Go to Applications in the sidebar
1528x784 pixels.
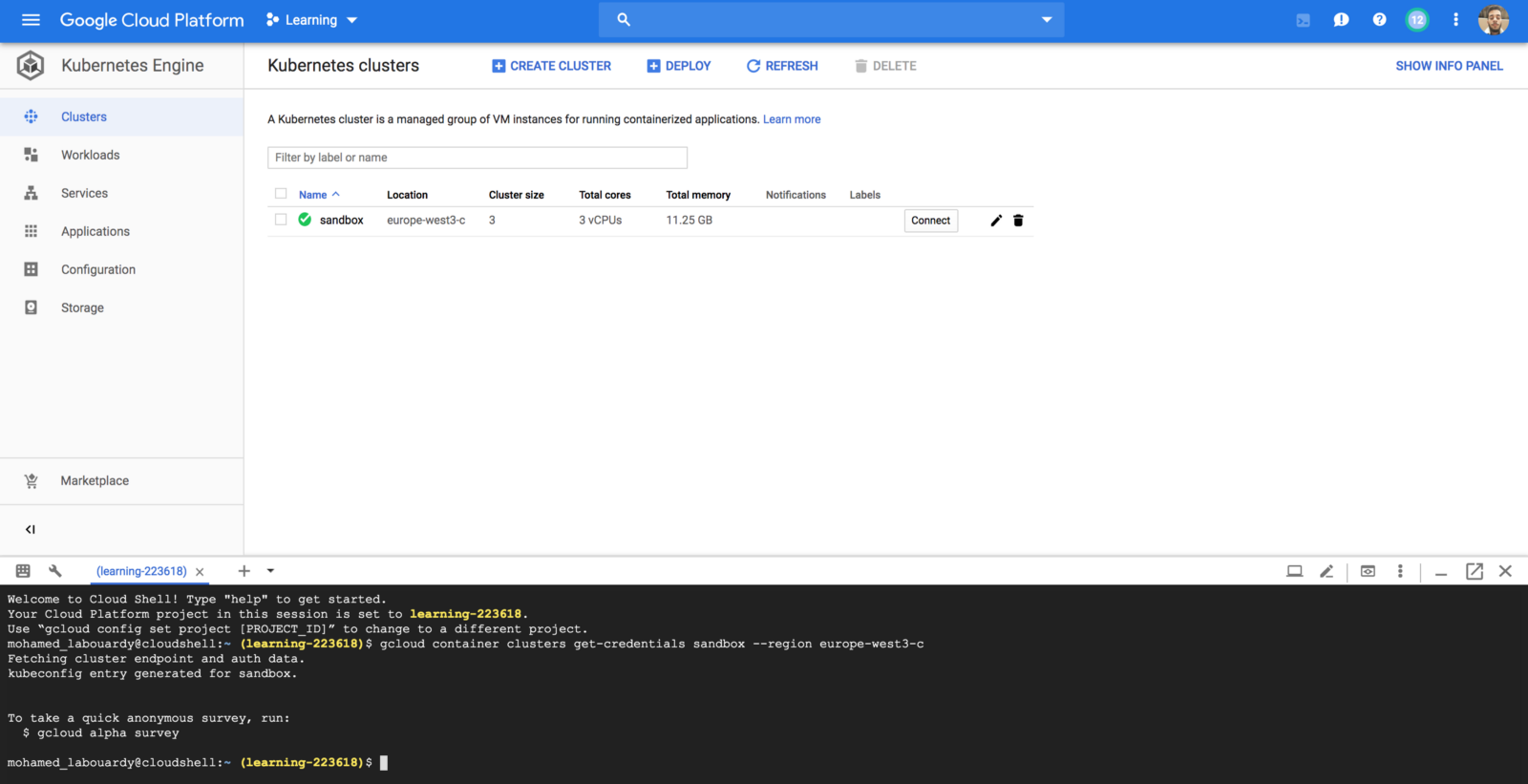(x=121, y=231)
